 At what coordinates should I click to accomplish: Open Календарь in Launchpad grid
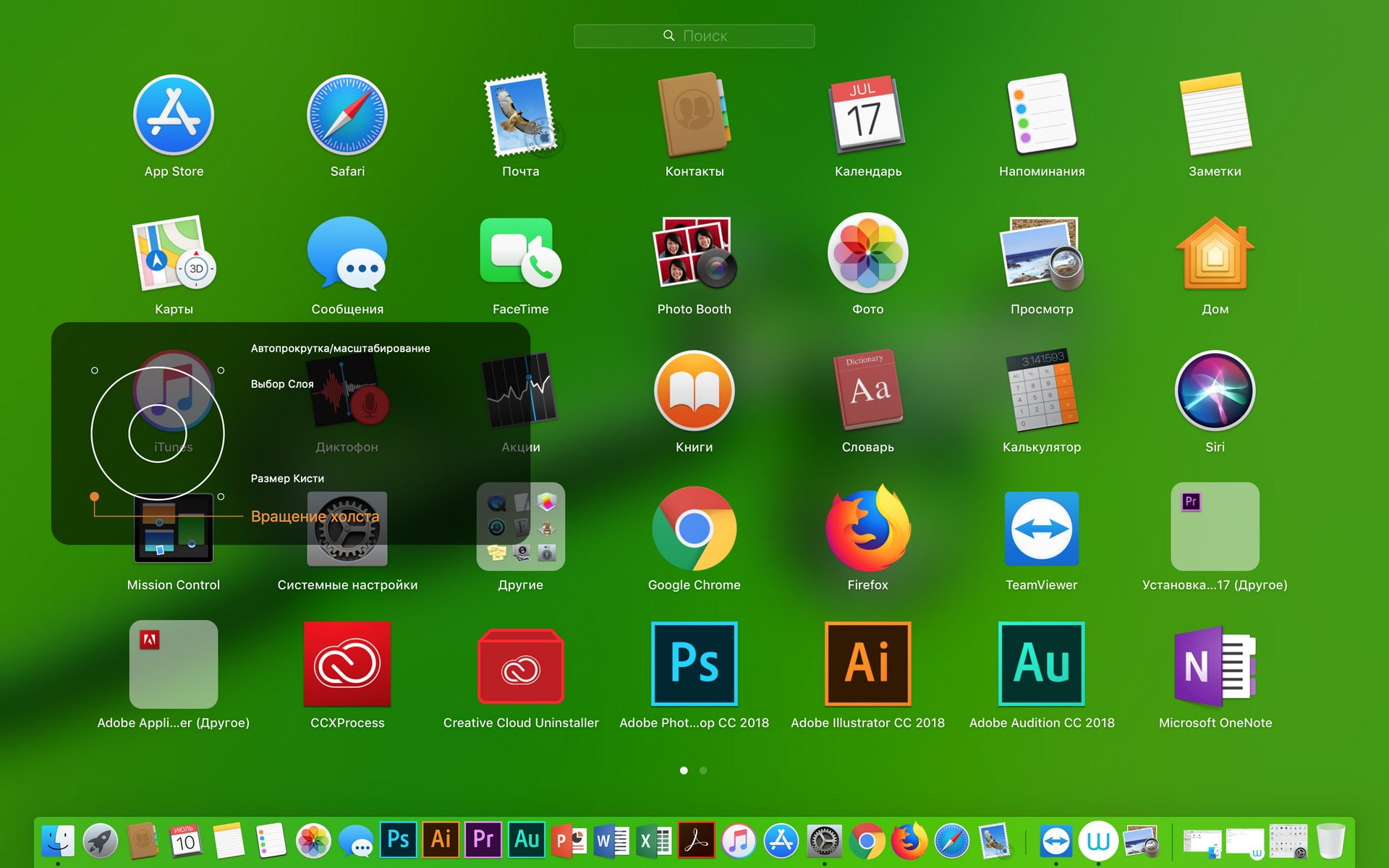(x=868, y=116)
